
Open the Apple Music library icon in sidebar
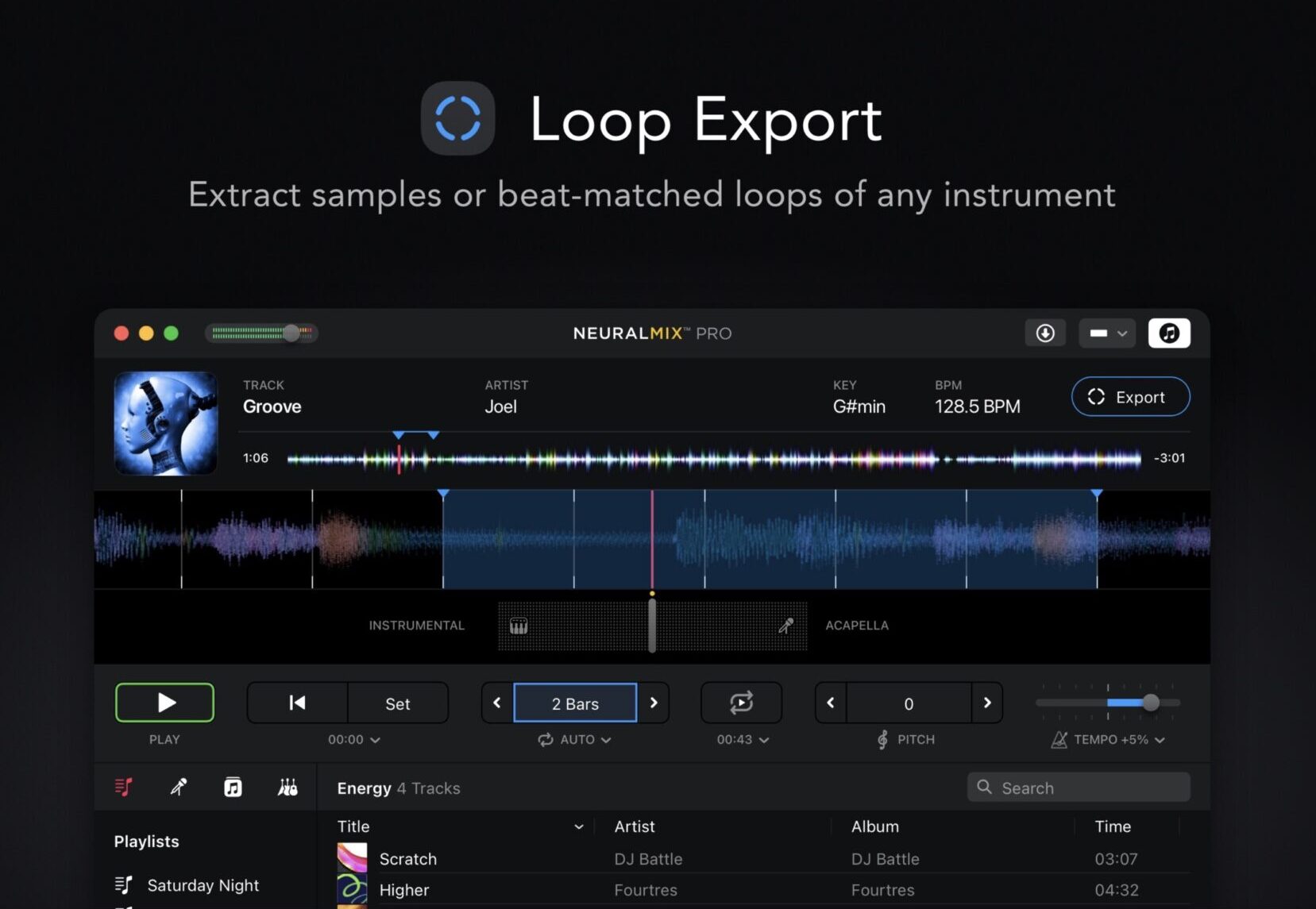[233, 787]
